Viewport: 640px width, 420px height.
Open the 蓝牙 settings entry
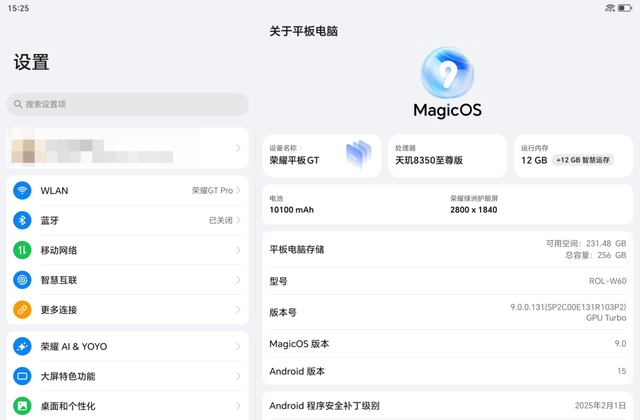[127, 220]
